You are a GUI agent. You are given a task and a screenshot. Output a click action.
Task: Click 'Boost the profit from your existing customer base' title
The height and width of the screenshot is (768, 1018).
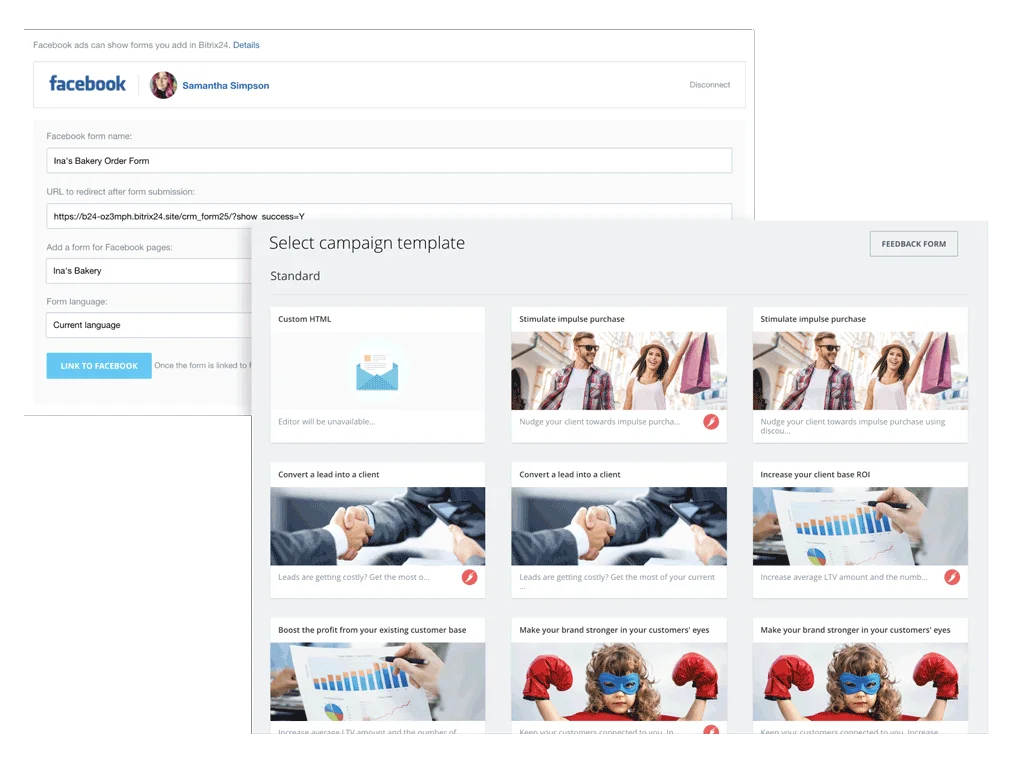point(372,630)
